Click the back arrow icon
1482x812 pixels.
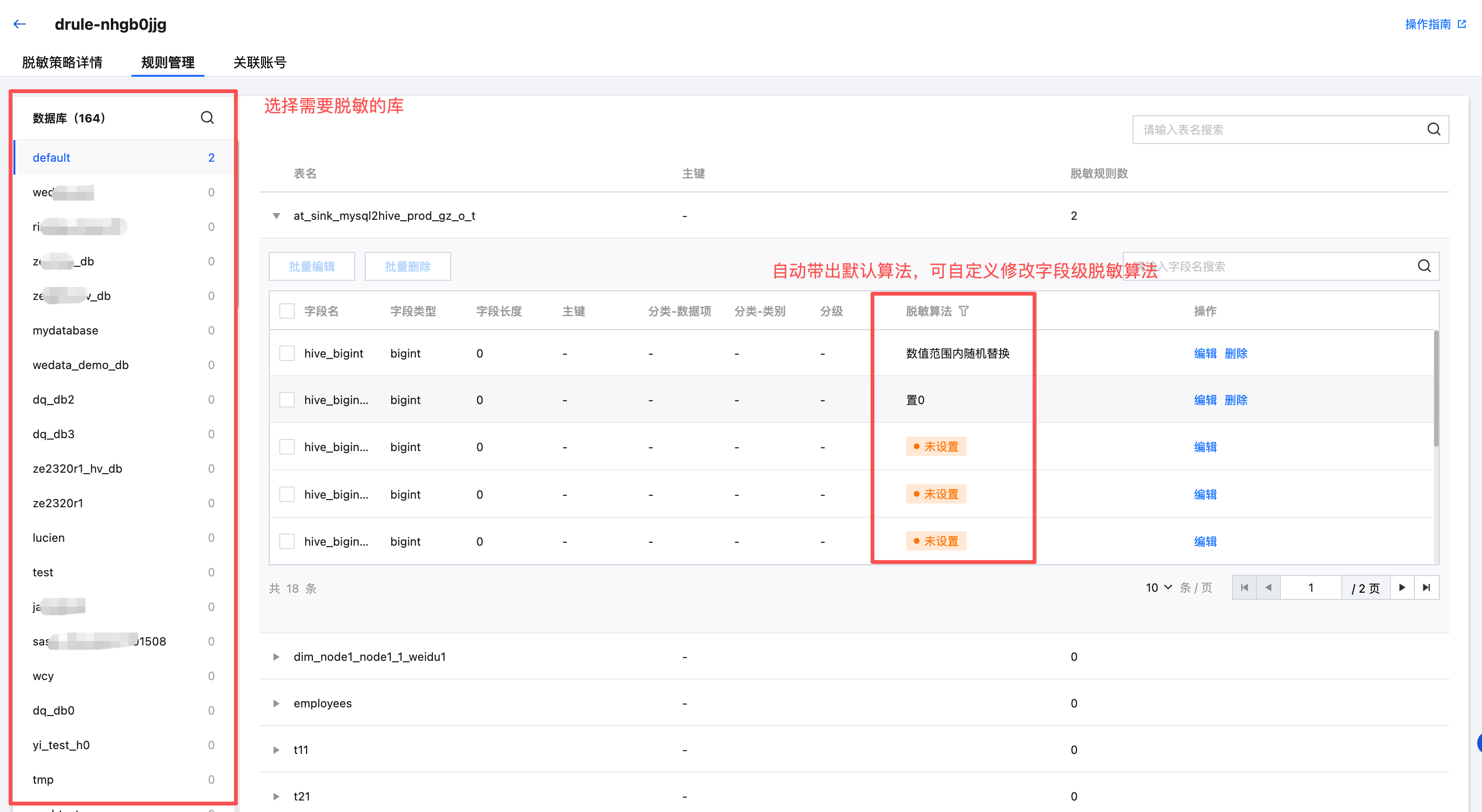pos(20,24)
